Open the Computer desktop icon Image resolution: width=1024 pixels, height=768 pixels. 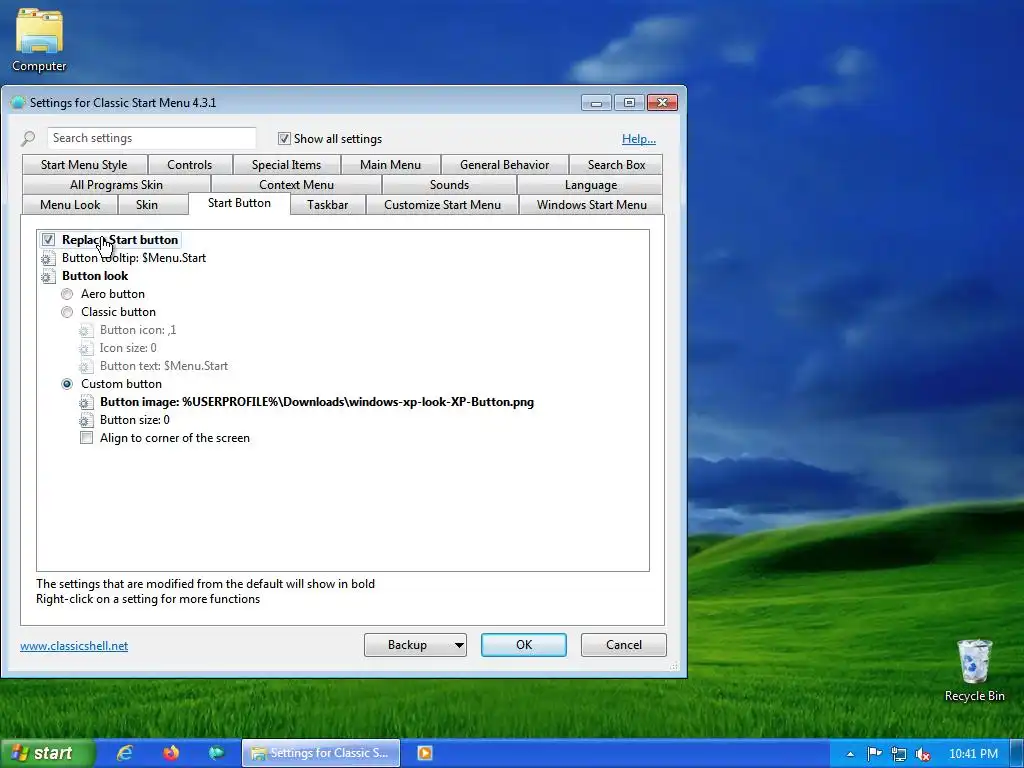pos(39,40)
